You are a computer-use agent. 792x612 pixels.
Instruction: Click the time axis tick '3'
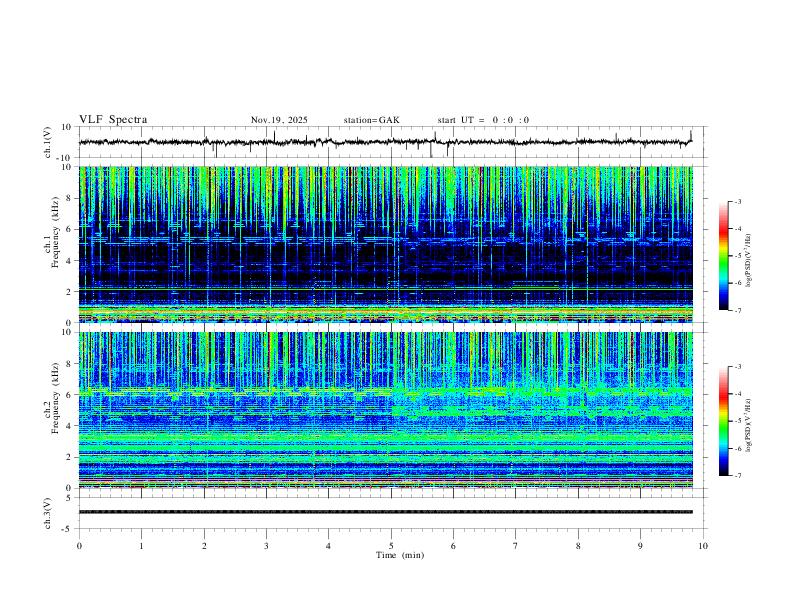tap(266, 546)
